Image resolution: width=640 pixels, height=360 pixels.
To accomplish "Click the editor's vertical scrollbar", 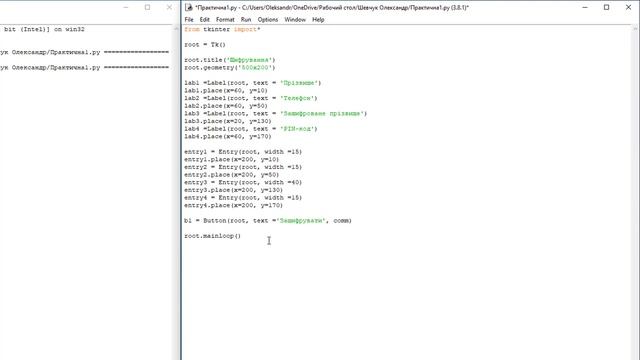I will [635, 192].
